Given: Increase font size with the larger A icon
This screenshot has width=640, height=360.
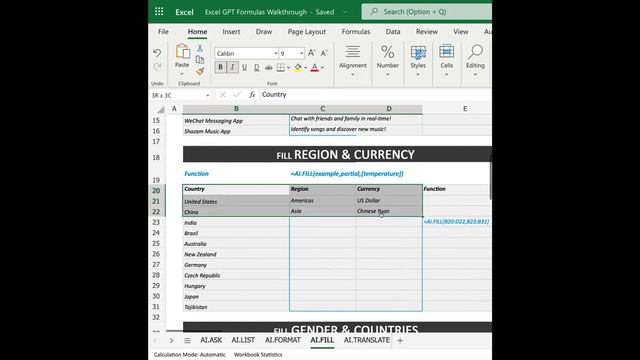Looking at the screenshot, I should tap(311, 53).
